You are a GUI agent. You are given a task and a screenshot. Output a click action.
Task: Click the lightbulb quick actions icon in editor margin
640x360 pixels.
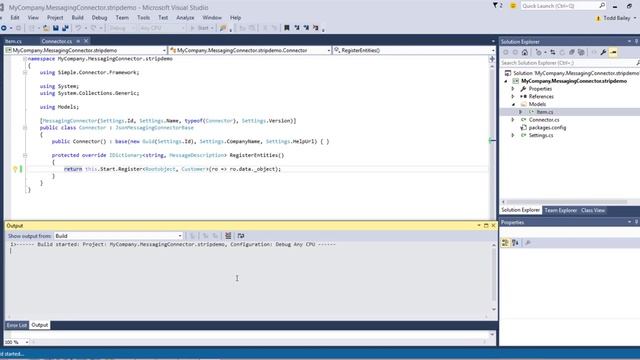tap(15, 169)
